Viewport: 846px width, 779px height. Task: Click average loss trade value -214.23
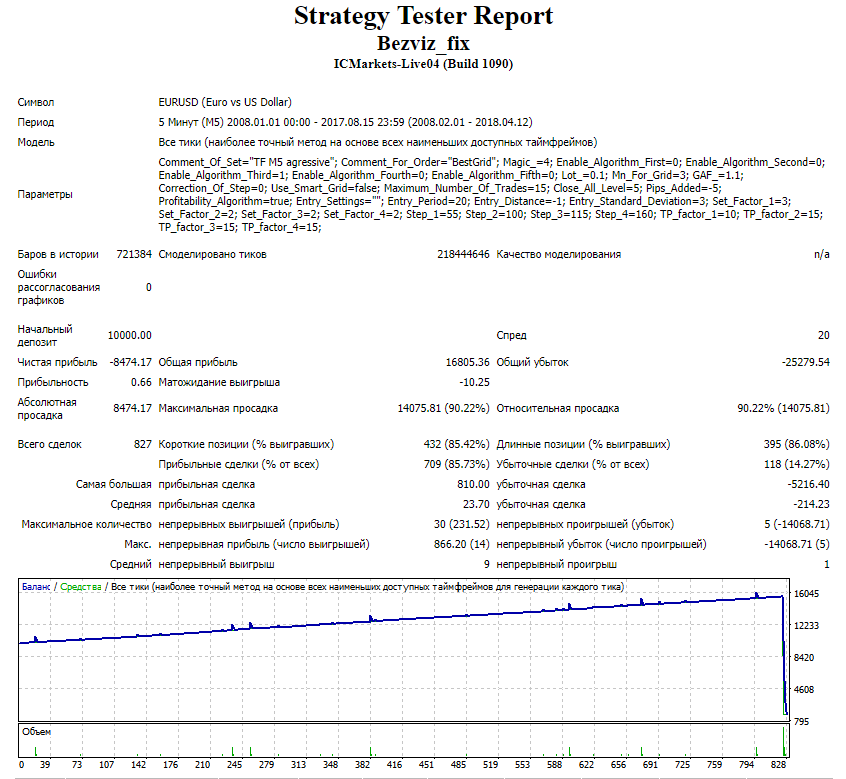pos(811,504)
